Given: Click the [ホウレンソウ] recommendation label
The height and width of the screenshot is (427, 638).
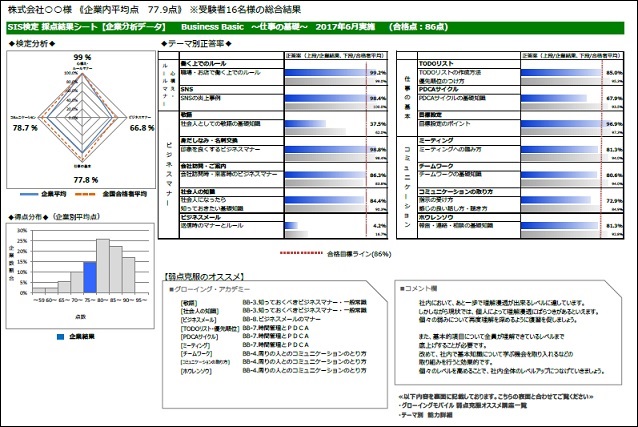Looking at the screenshot, I should [x=196, y=371].
